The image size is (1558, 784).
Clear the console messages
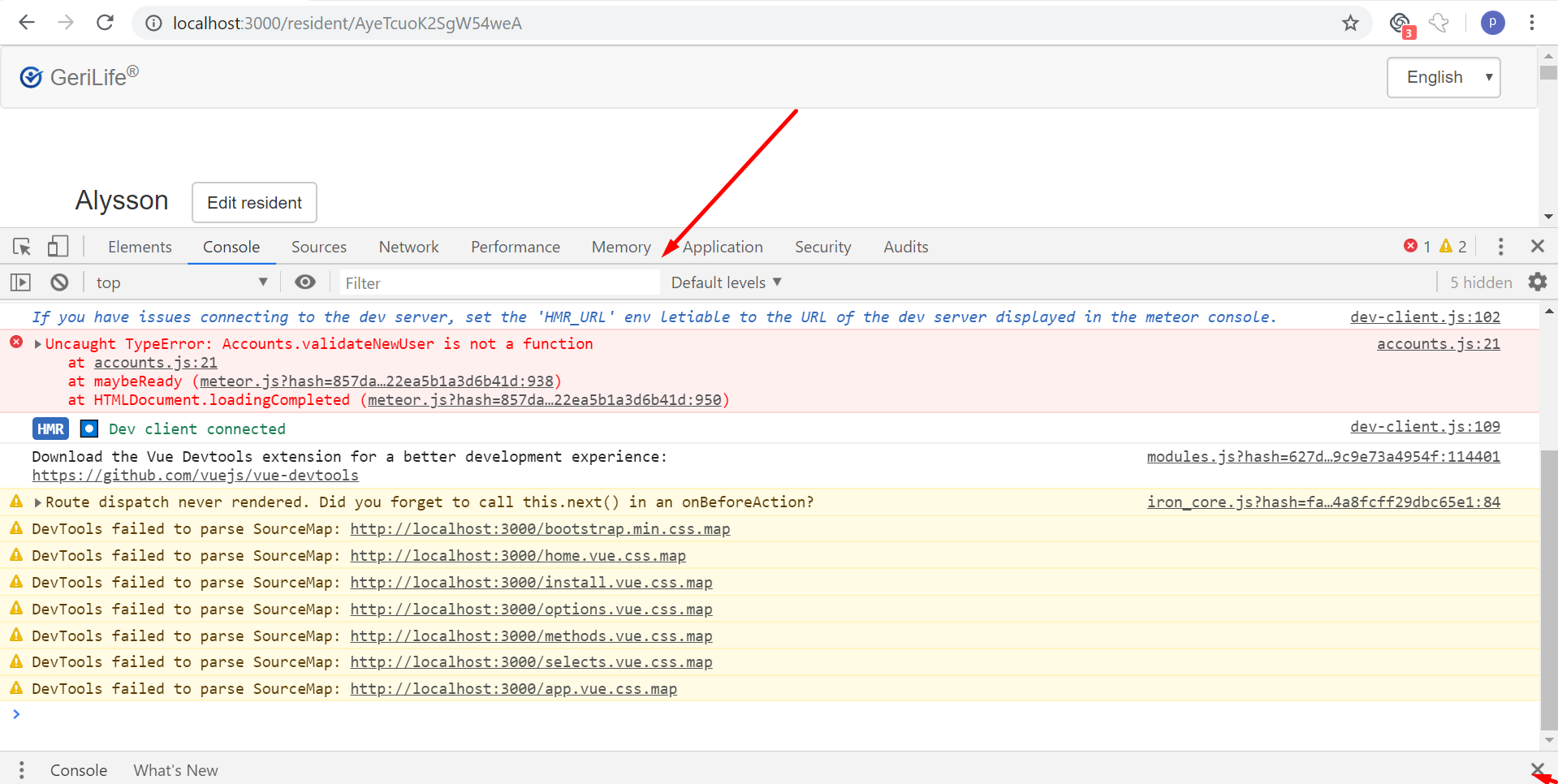click(x=58, y=282)
